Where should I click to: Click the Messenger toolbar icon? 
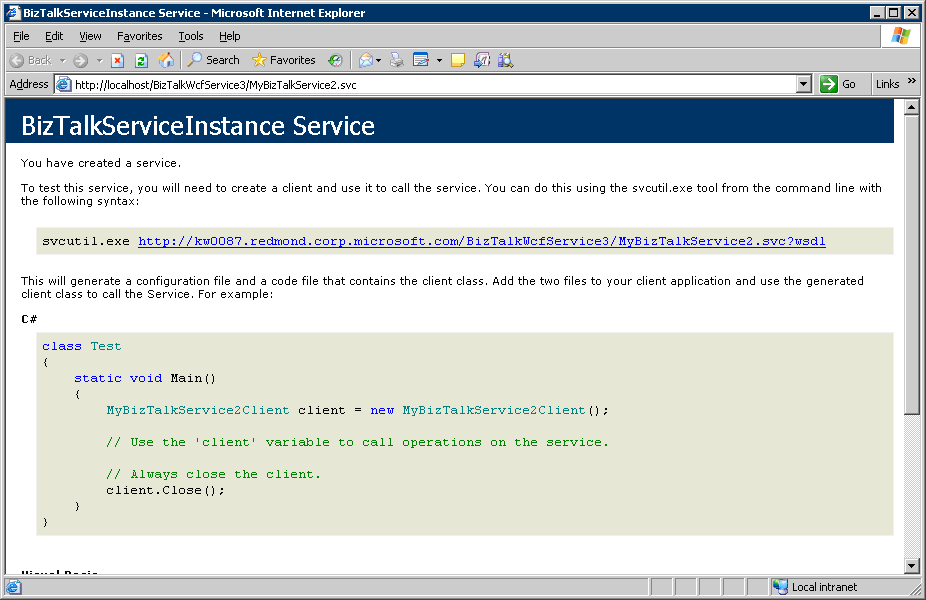pyautogui.click(x=482, y=60)
